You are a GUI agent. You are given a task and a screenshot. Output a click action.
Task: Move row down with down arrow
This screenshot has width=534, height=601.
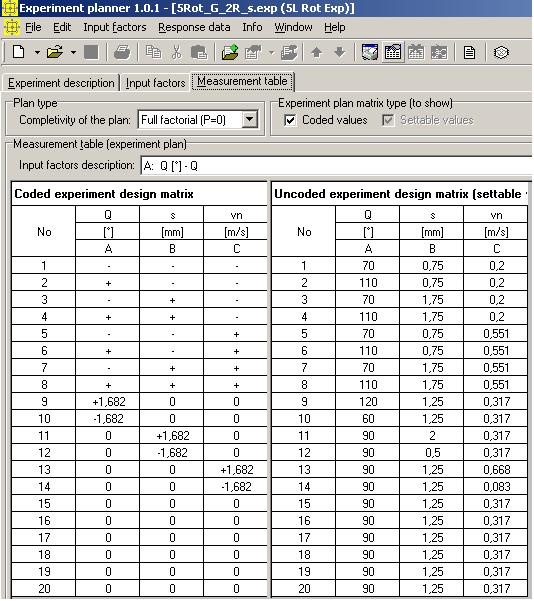pos(340,52)
